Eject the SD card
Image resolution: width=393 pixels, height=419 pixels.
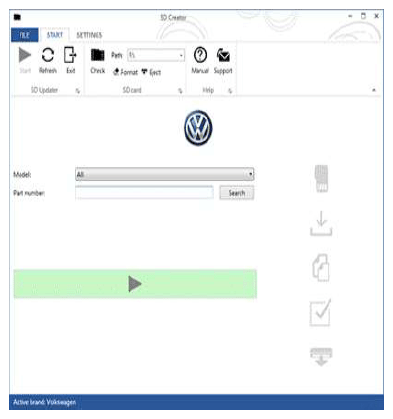pyautogui.click(x=151, y=72)
